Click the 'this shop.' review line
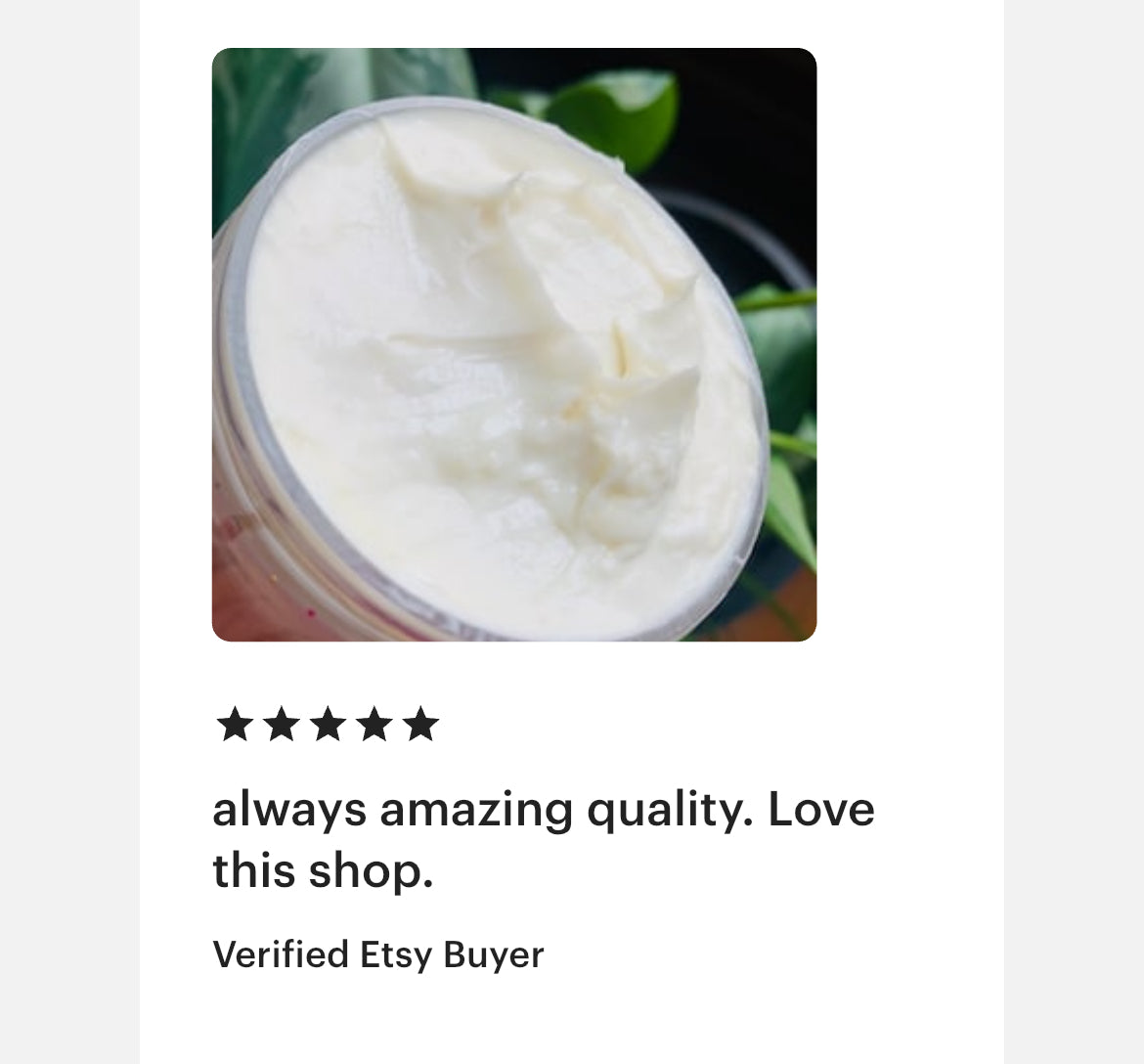The height and width of the screenshot is (1064, 1144). pyautogui.click(x=323, y=871)
